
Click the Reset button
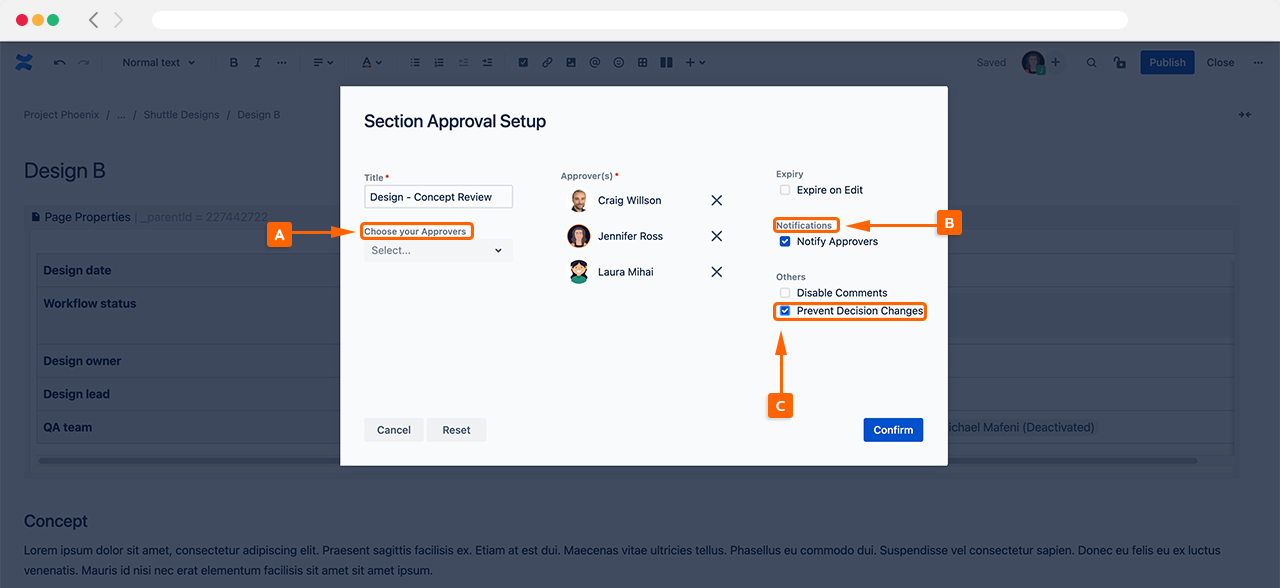pyautogui.click(x=456, y=430)
